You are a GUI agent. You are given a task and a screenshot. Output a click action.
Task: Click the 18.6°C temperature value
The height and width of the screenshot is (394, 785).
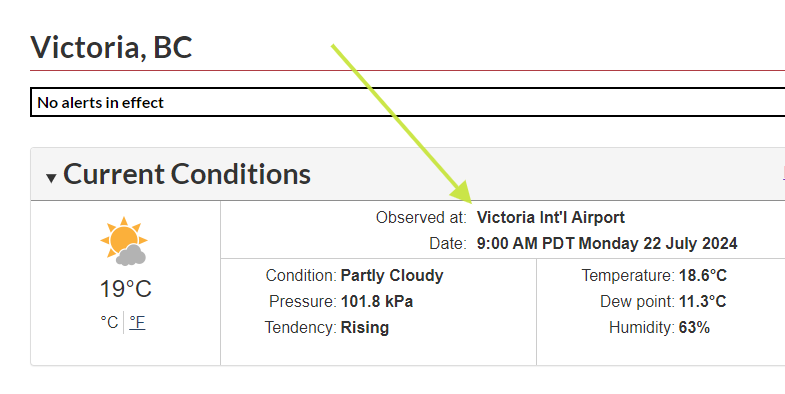pos(703,275)
